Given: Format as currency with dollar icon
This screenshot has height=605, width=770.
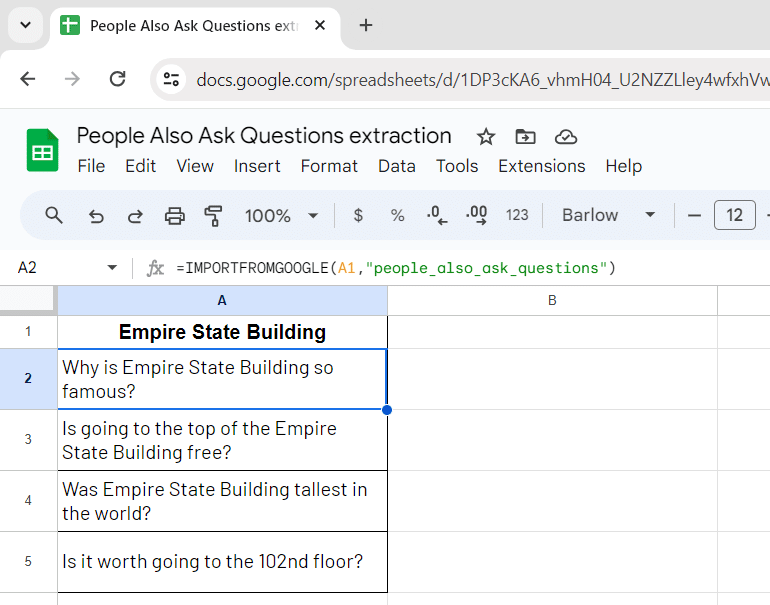Looking at the screenshot, I should [358, 215].
